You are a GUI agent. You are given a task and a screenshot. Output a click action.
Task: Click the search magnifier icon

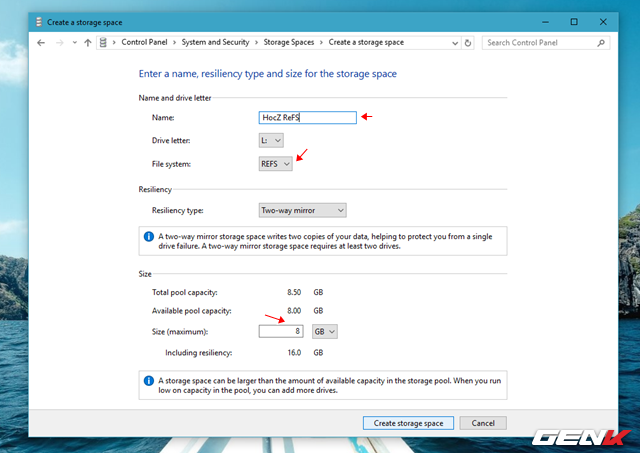pos(601,43)
